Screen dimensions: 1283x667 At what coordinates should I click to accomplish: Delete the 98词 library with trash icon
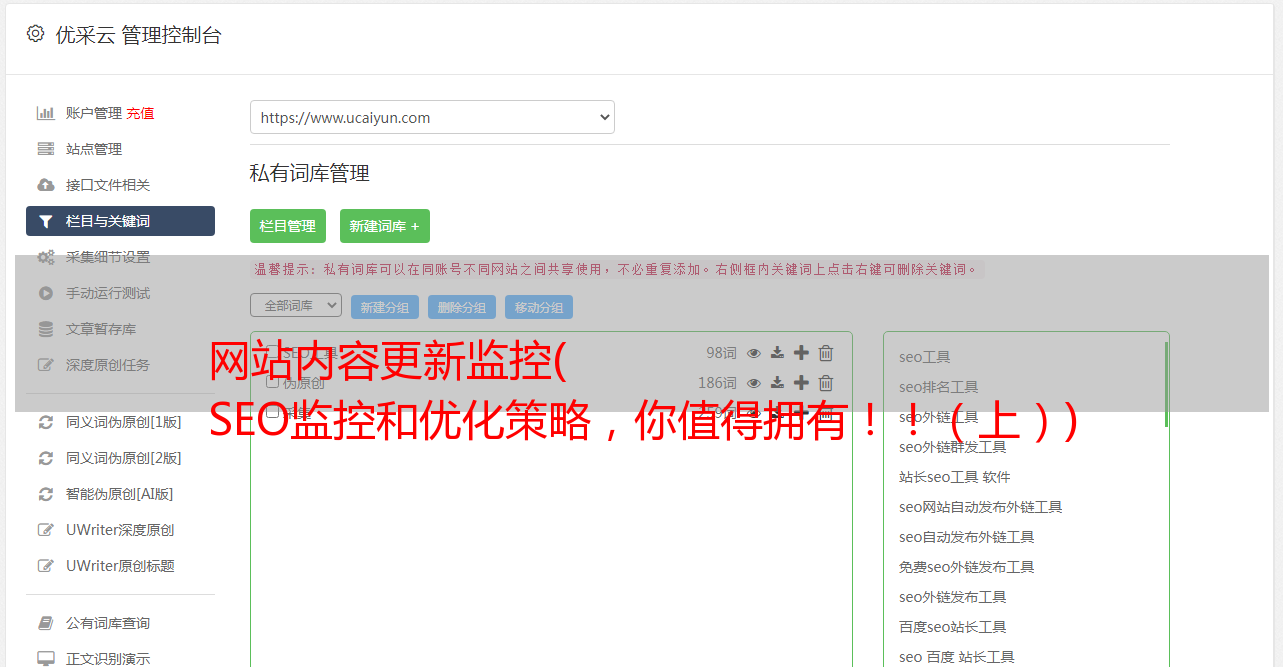point(826,353)
